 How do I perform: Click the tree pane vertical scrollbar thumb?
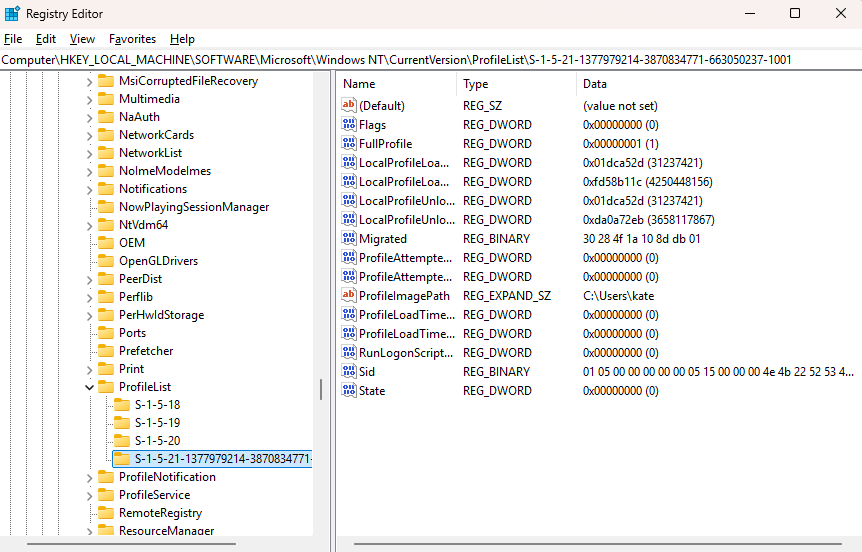point(320,389)
